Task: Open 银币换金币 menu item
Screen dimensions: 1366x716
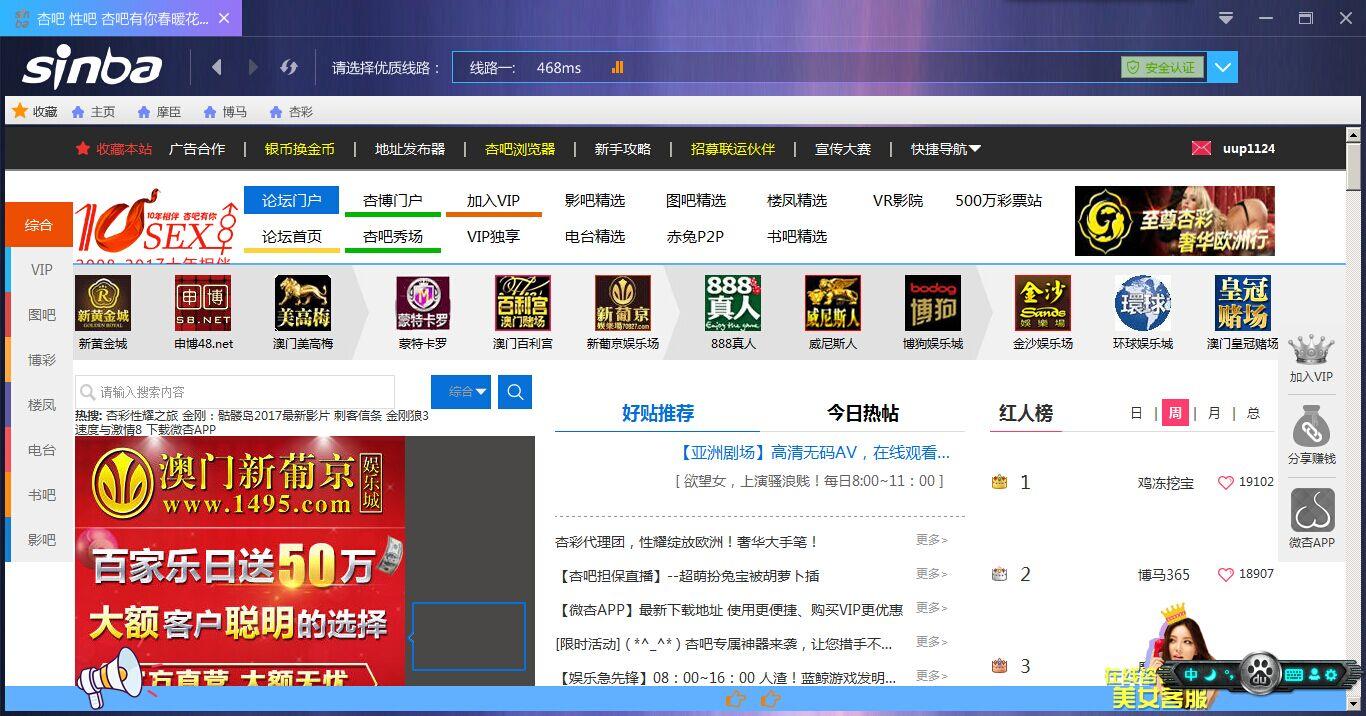Action: click(299, 148)
